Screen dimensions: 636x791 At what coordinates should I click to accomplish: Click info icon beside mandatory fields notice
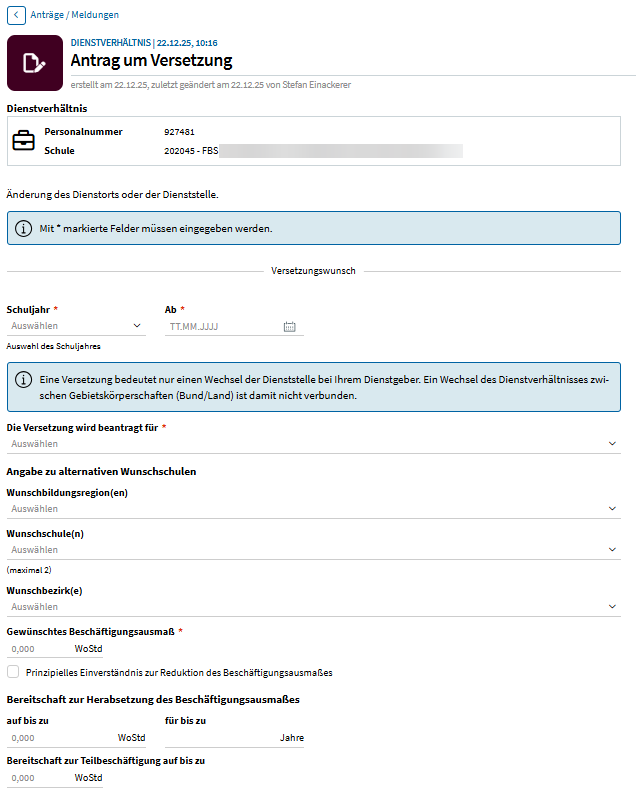23,228
